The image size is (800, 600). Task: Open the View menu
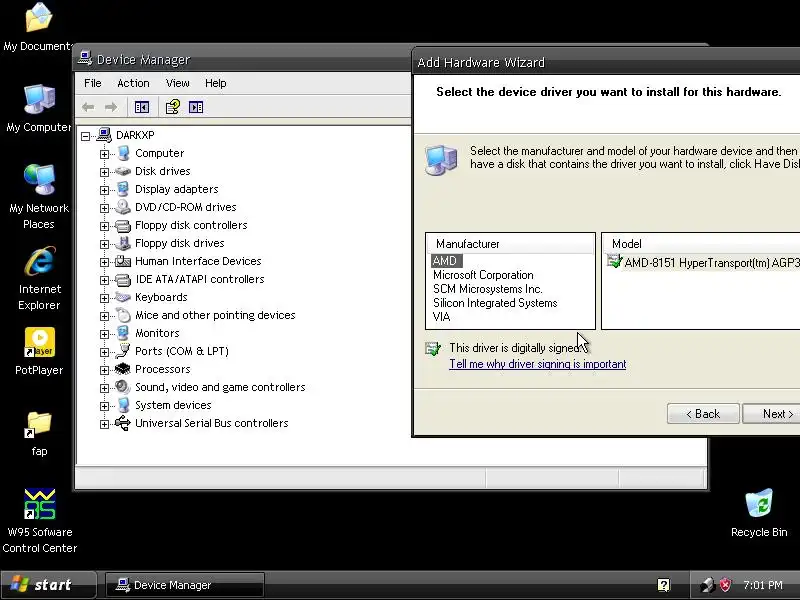tap(177, 83)
